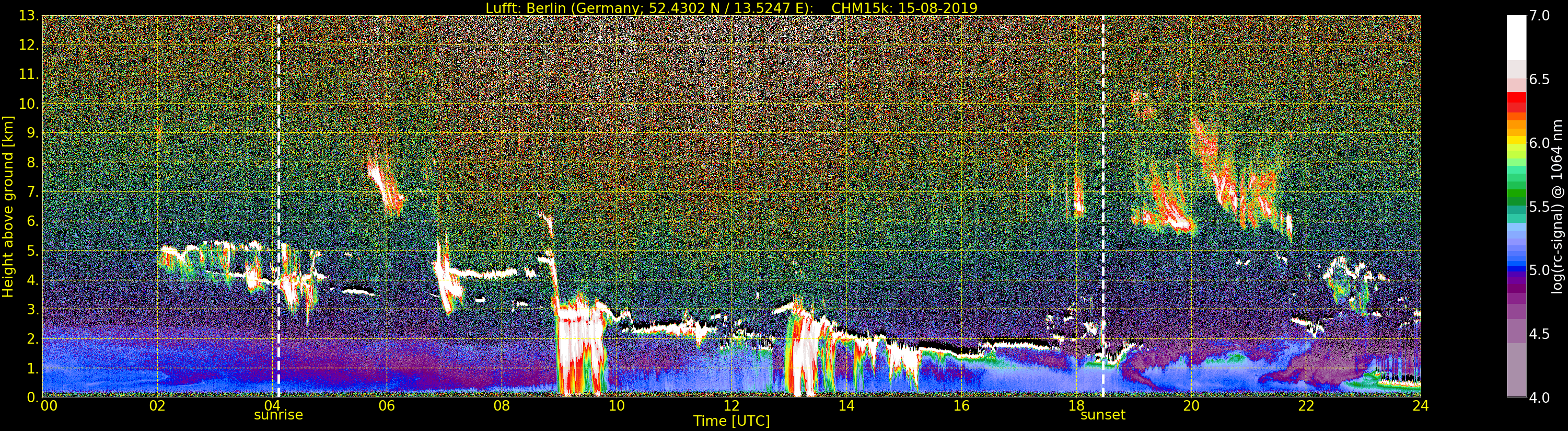Image resolution: width=1568 pixels, height=431 pixels.
Task: Click the 'Time [UTC]' axis label
Action: coord(731,421)
